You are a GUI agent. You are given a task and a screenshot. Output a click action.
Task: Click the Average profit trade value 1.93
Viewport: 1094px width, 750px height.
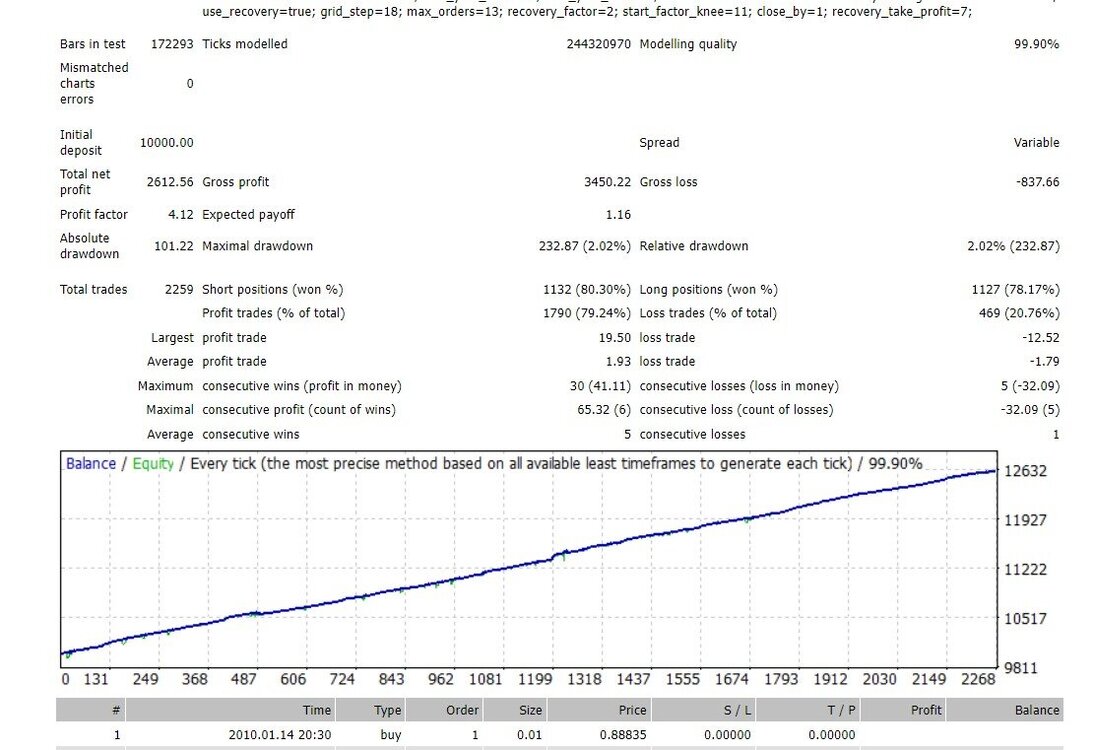(x=618, y=361)
